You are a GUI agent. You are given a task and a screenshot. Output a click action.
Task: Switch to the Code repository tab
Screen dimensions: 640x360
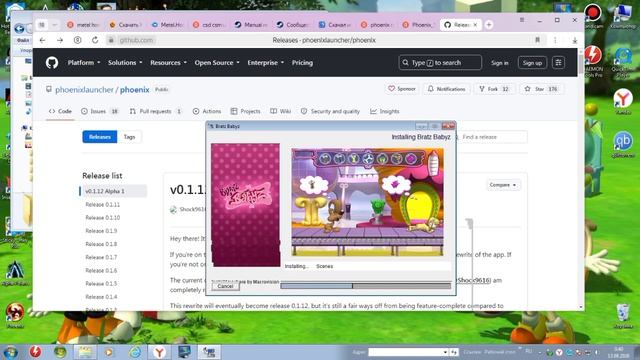point(60,111)
